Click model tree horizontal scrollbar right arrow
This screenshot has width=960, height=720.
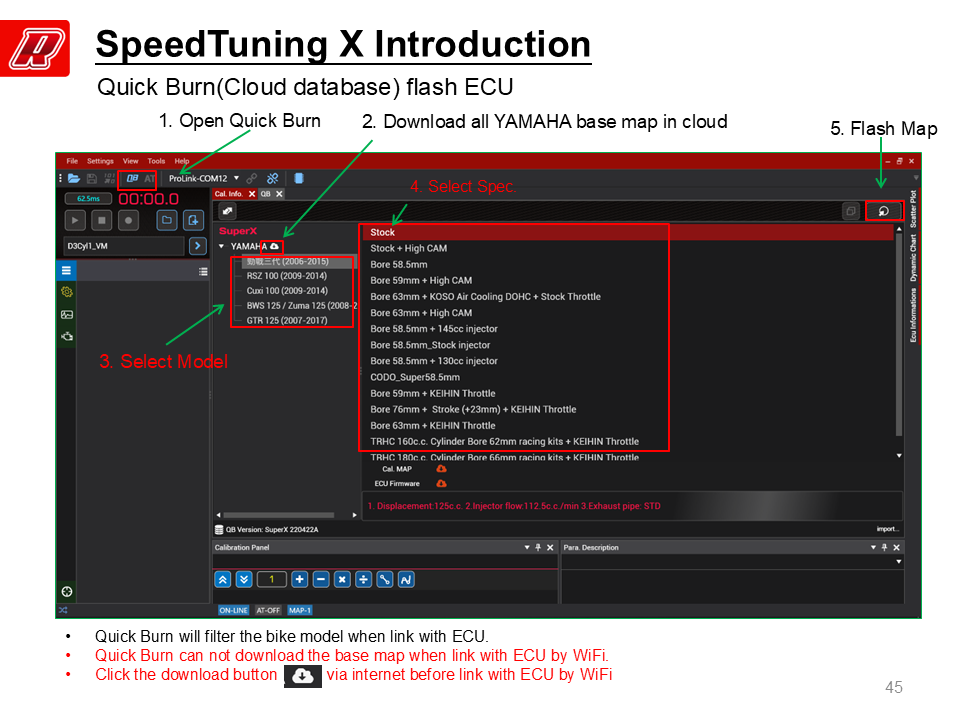(x=354, y=515)
